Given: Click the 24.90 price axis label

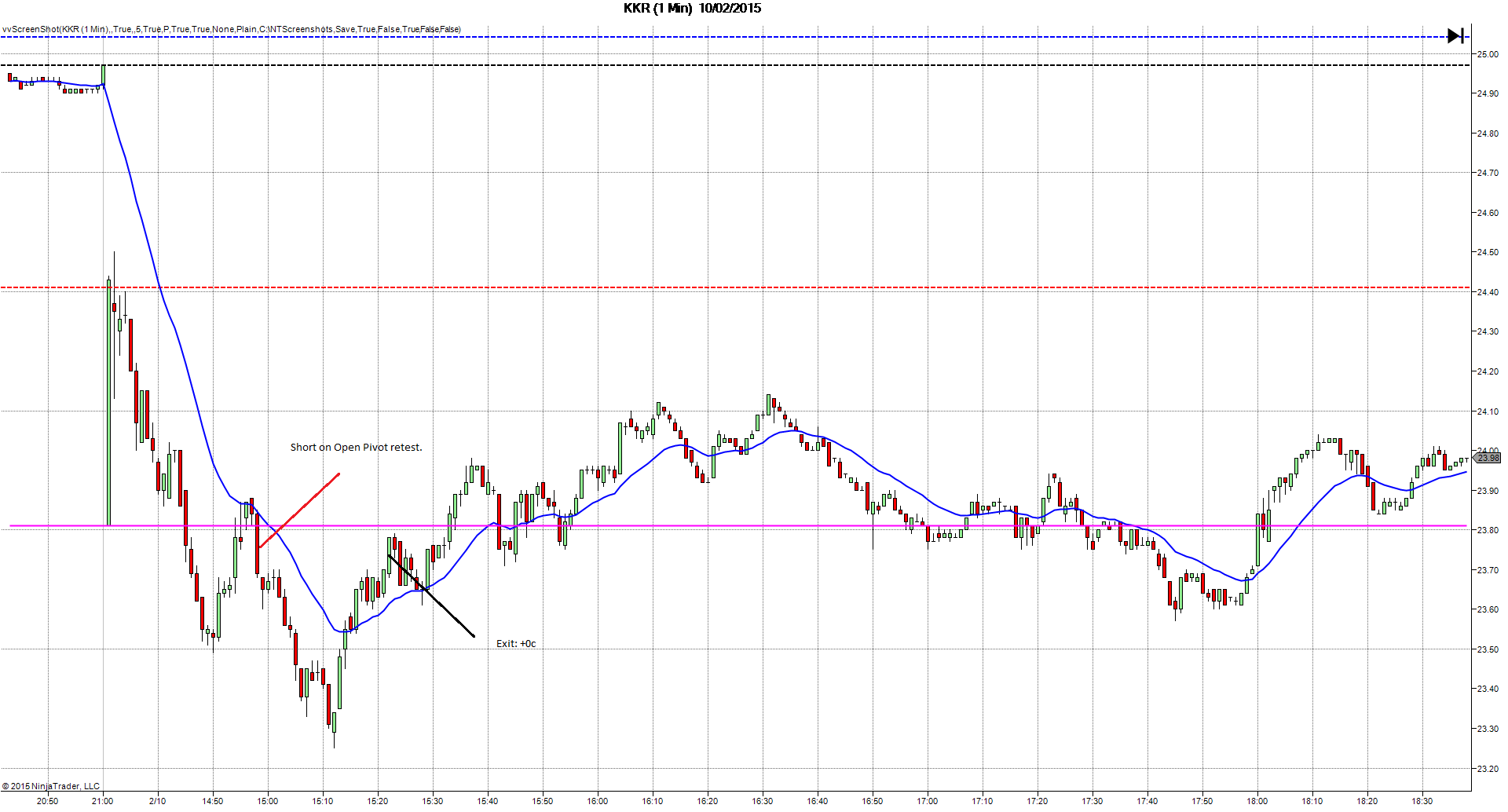Looking at the screenshot, I should tap(1488, 93).
